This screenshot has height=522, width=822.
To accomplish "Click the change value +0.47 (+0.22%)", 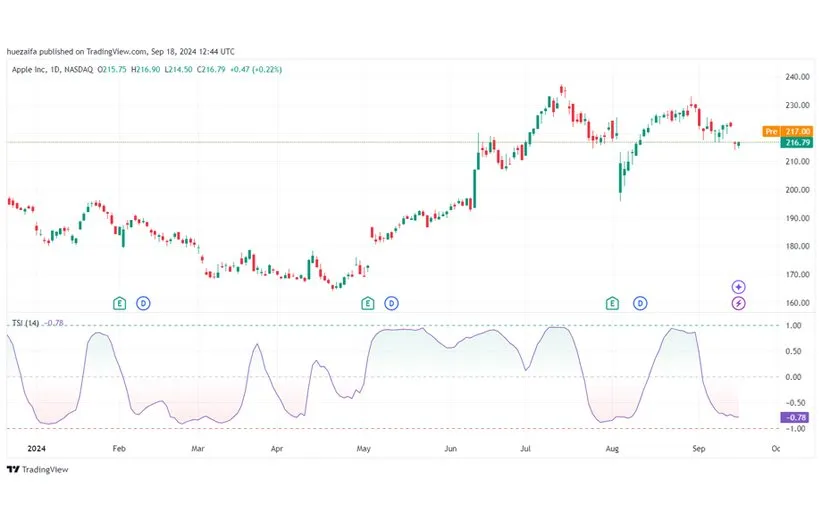I will point(256,69).
